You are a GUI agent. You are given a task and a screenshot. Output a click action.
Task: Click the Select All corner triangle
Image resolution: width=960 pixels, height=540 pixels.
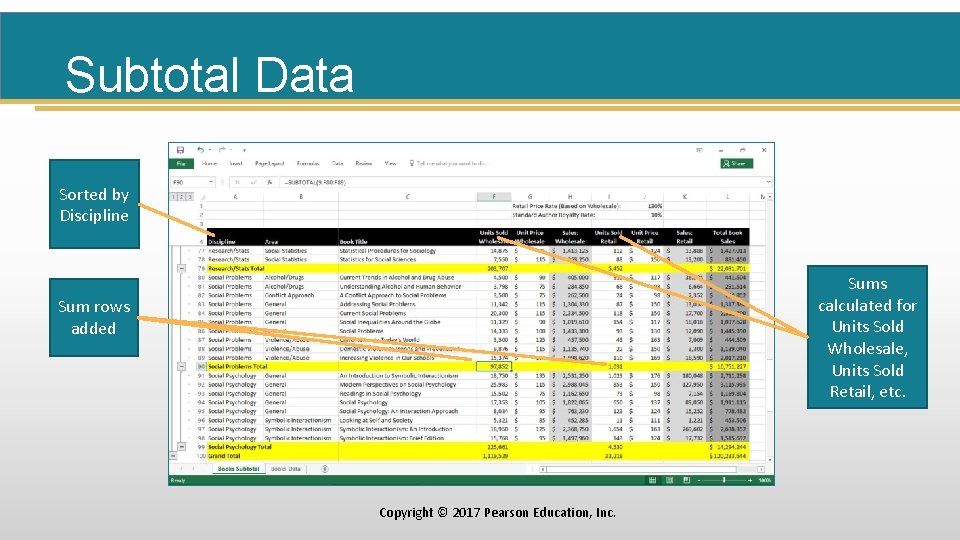(202, 197)
